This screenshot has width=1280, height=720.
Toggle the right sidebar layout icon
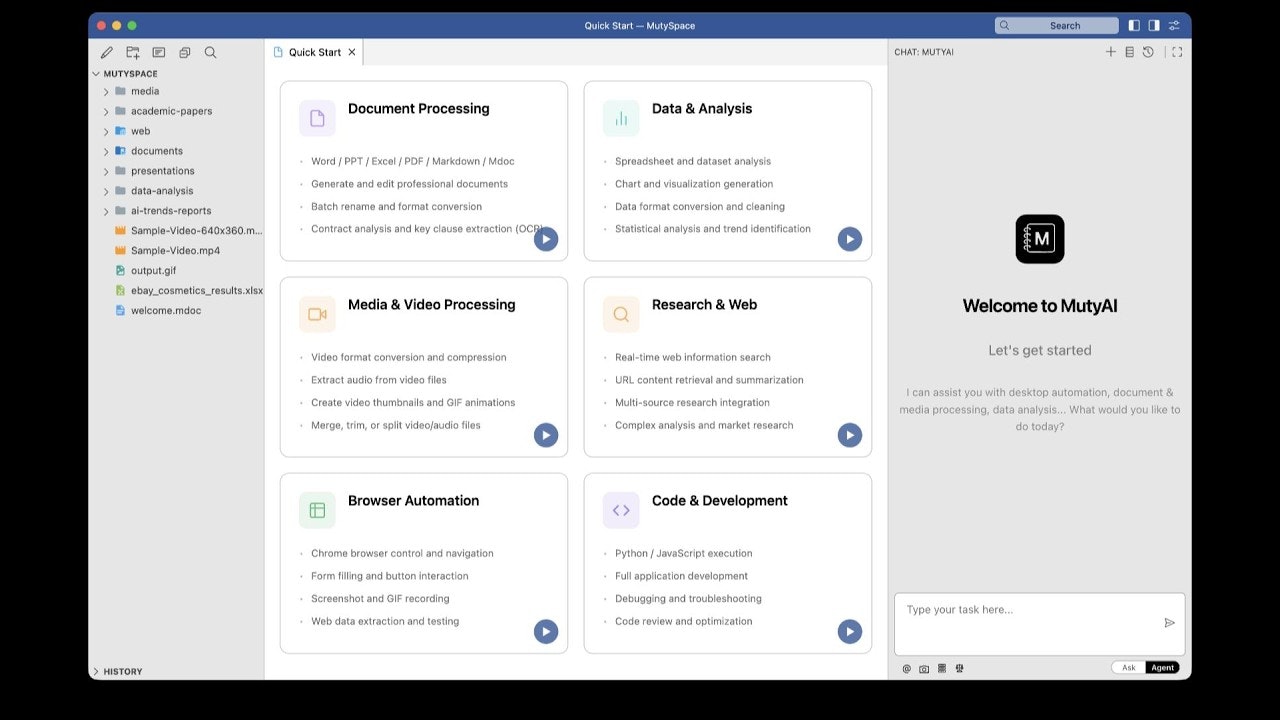[x=1154, y=25]
